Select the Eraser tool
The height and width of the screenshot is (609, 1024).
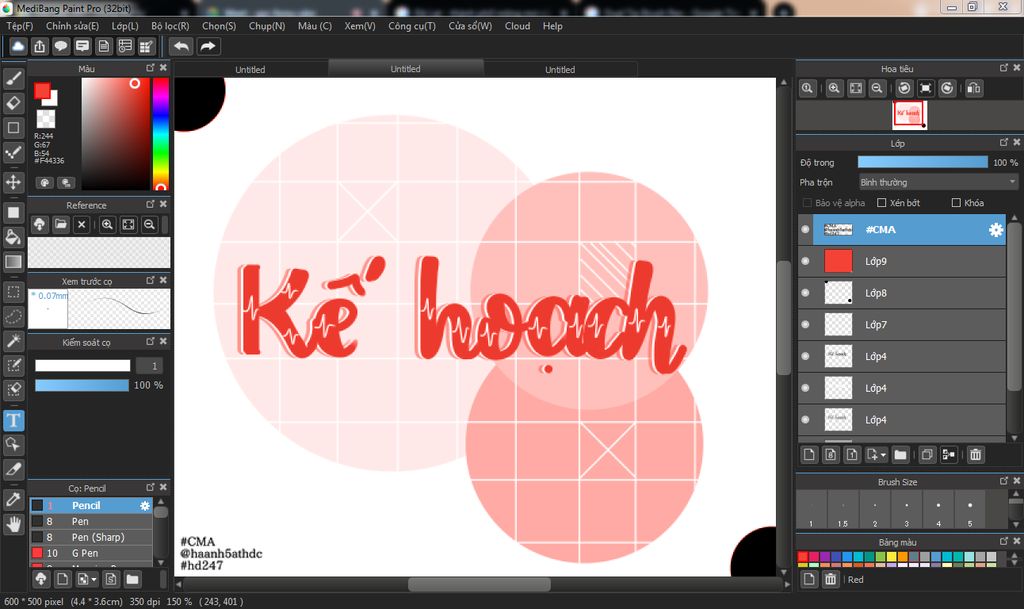(x=13, y=102)
